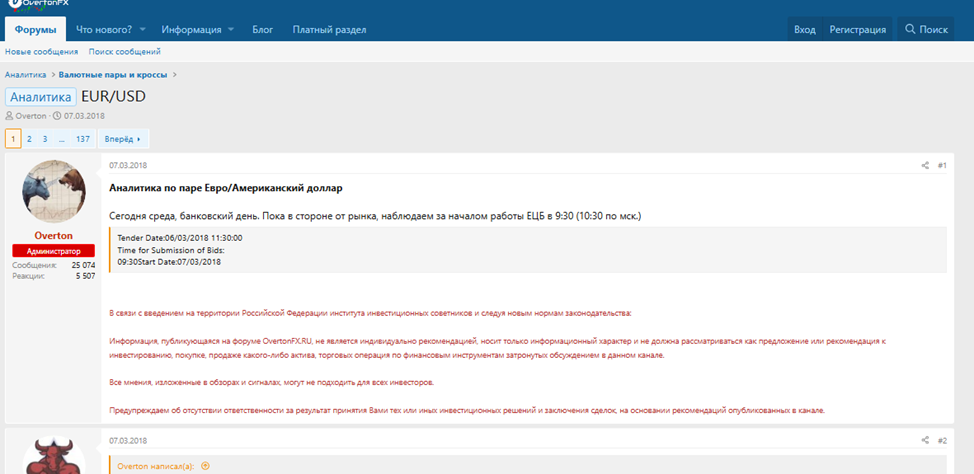Viewport: 974px width, 474px height.
Task: Click the share icon on post #2
Action: click(925, 440)
